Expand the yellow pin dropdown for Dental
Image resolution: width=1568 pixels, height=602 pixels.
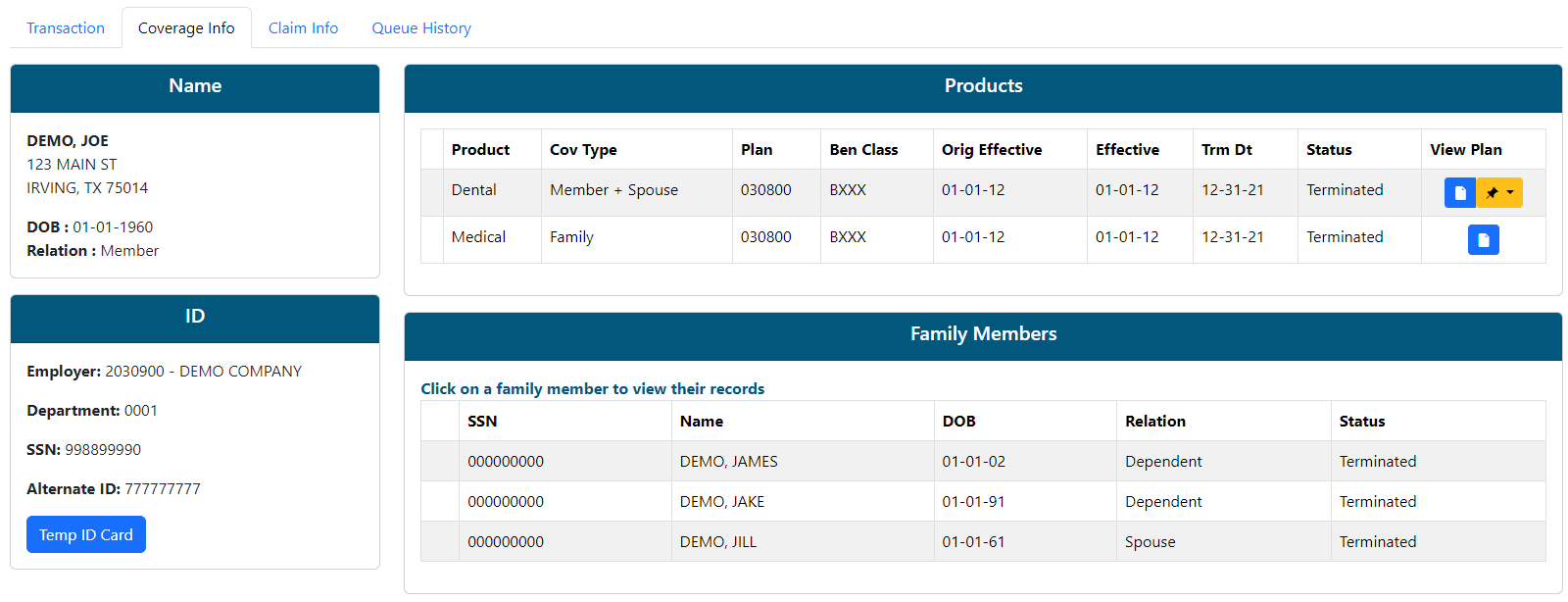[1500, 193]
